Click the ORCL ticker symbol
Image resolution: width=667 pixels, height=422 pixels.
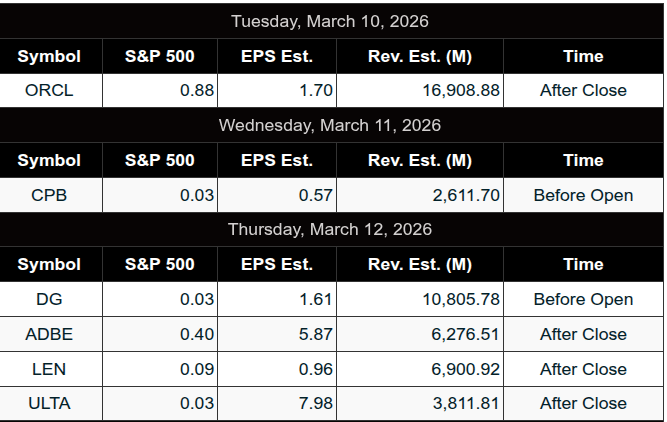pyautogui.click(x=49, y=90)
